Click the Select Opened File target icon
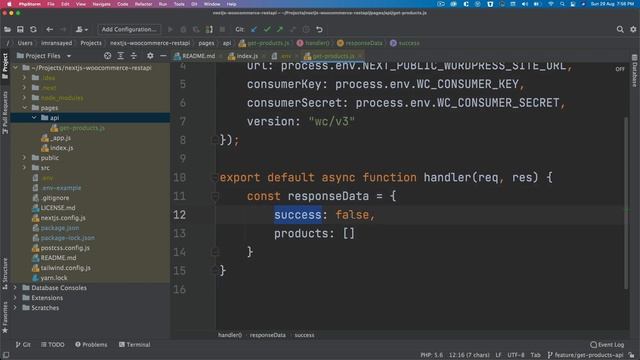Viewport: 640px width, 360px height. 107,56
